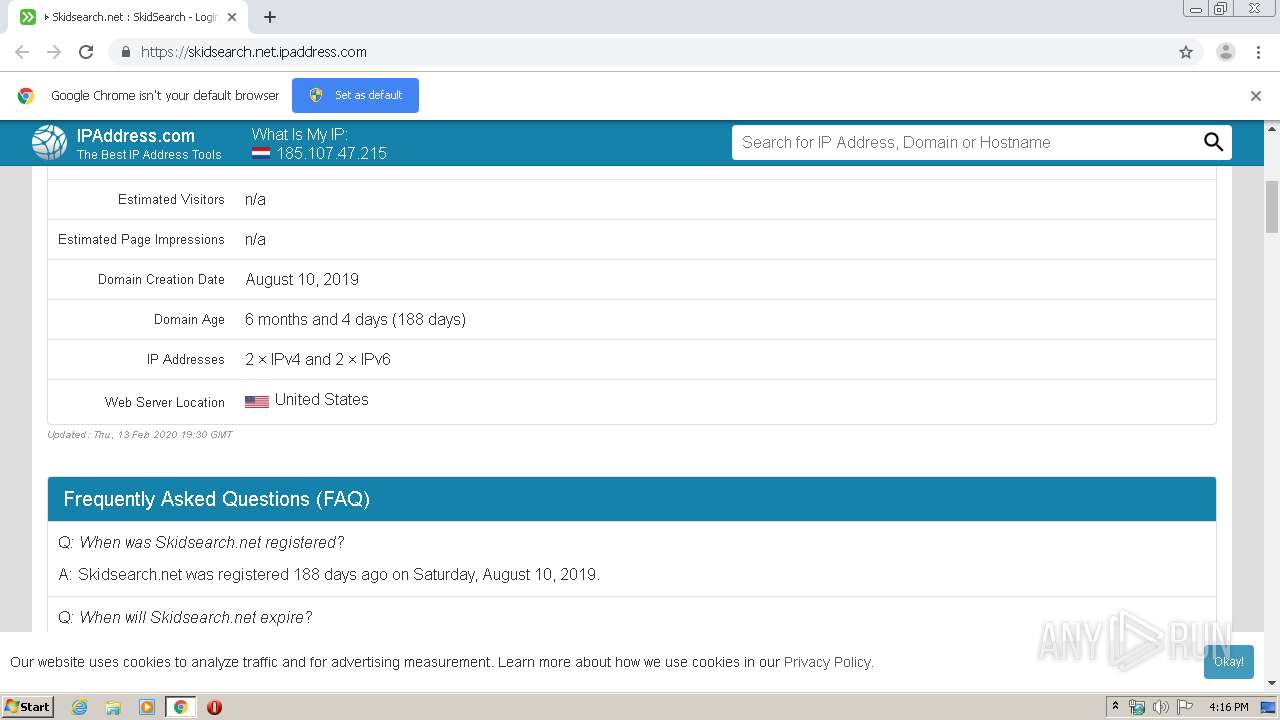Reload the current page

tap(86, 52)
